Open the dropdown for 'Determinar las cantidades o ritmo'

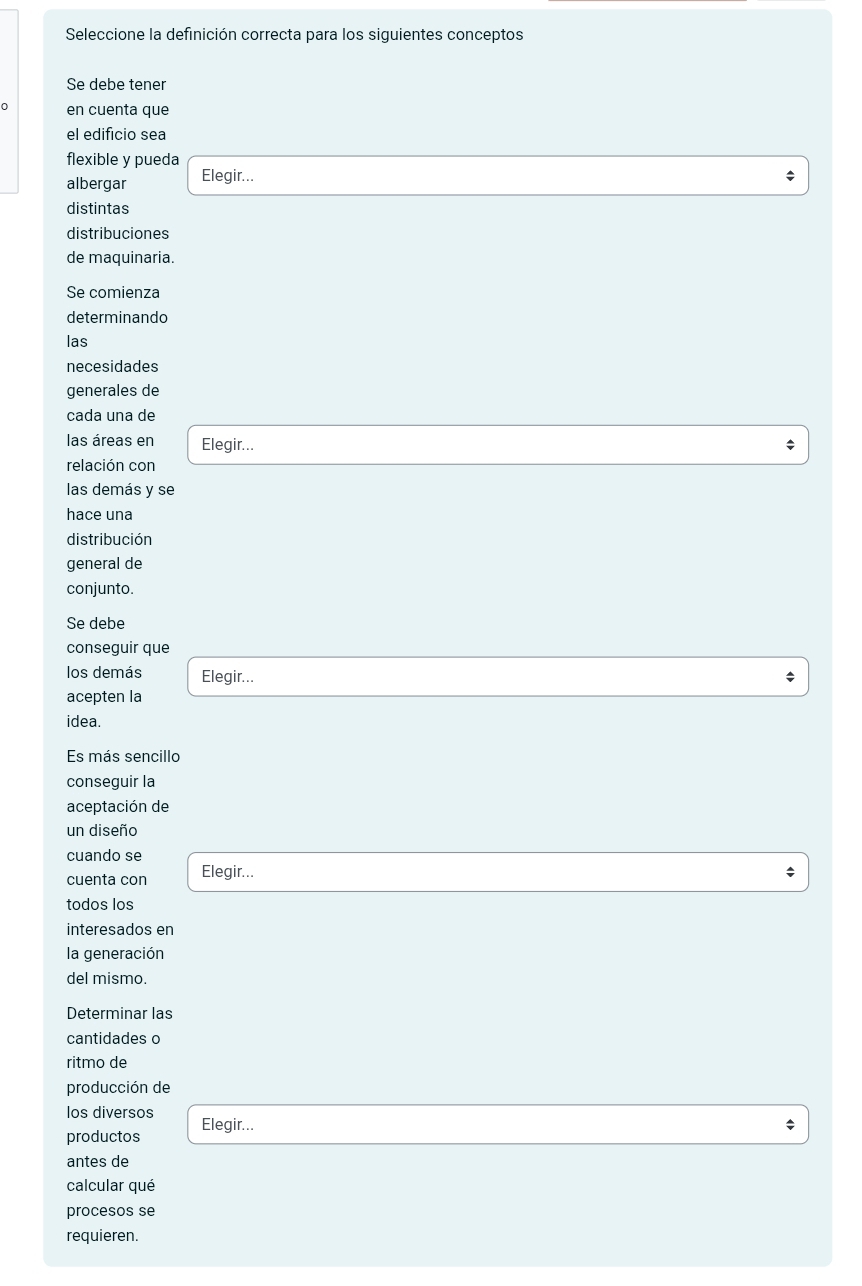498,1125
